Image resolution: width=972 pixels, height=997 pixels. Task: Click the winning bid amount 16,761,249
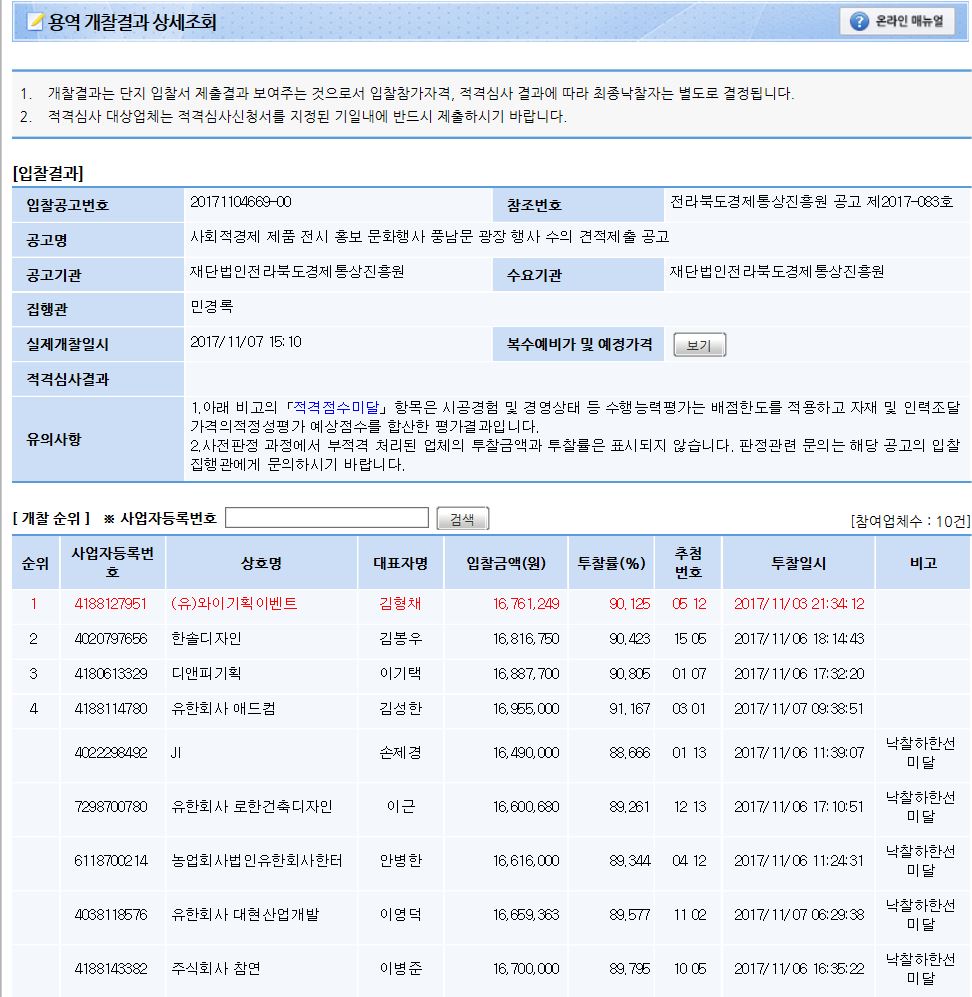(x=525, y=604)
